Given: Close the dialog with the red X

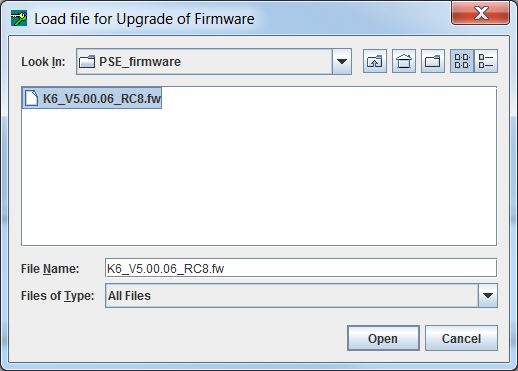Looking at the screenshot, I should (480, 13).
